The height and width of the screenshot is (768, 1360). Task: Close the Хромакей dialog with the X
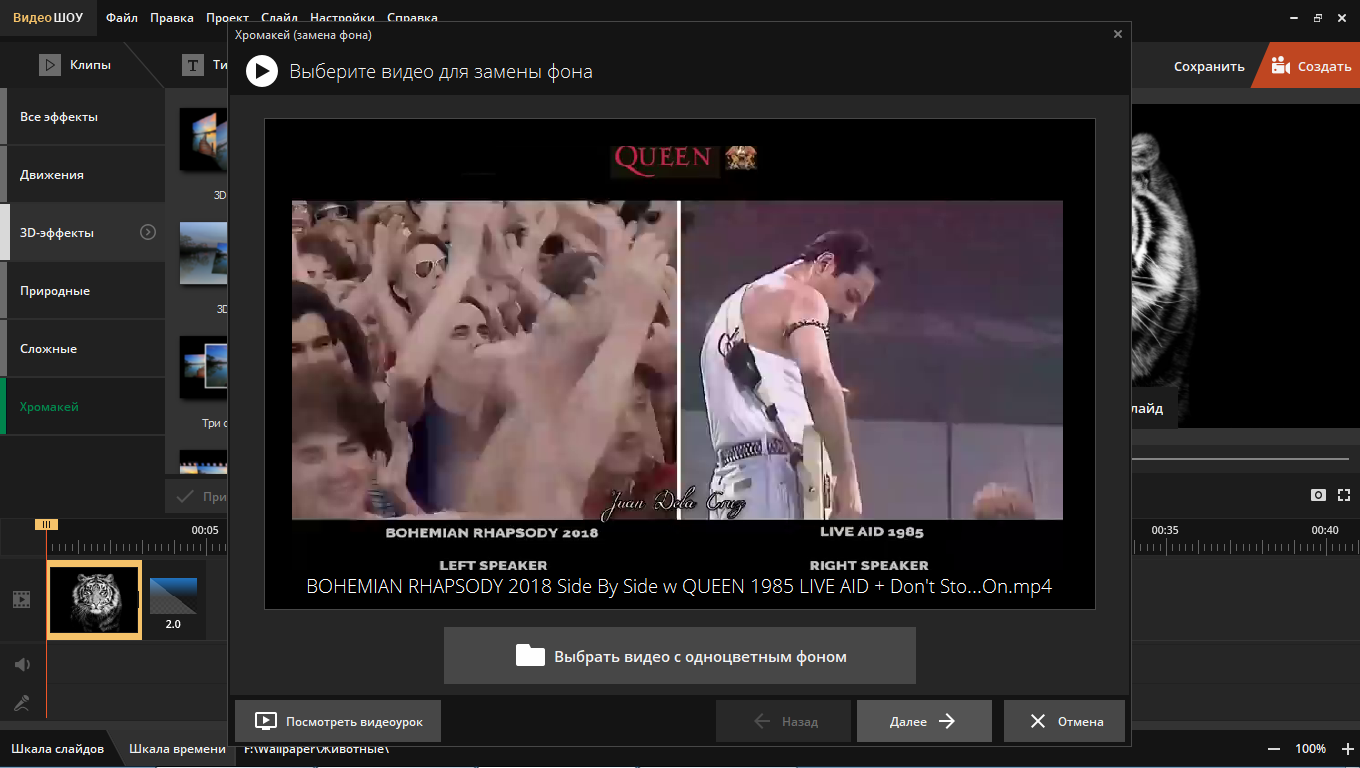coord(1118,34)
